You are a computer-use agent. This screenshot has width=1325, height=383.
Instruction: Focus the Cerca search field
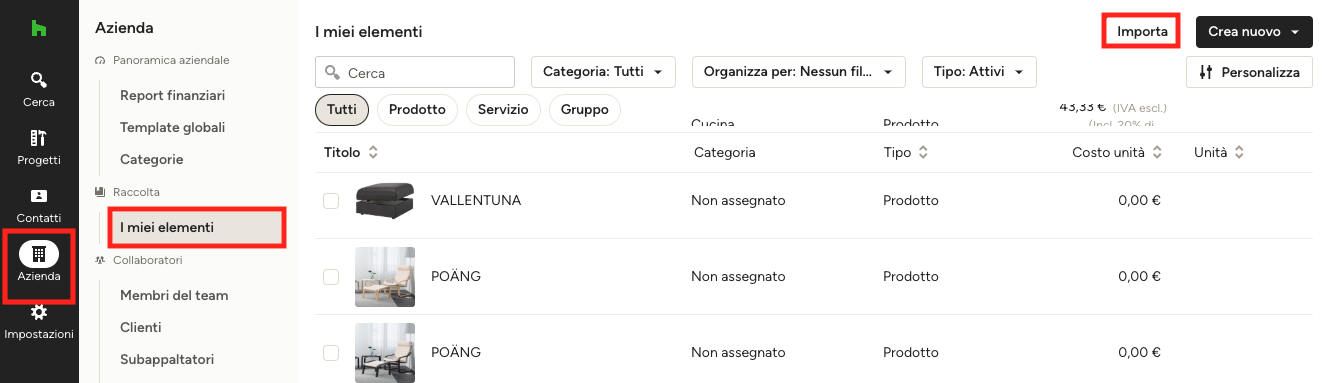click(415, 73)
